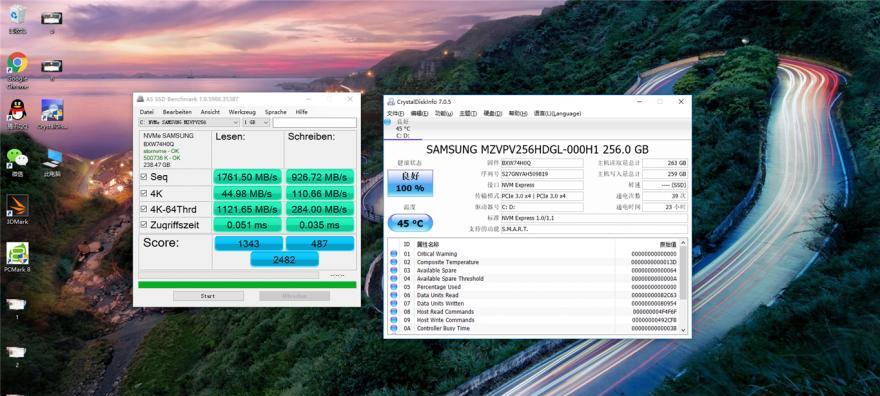Open Google Chrome desktop shortcut

(17, 71)
